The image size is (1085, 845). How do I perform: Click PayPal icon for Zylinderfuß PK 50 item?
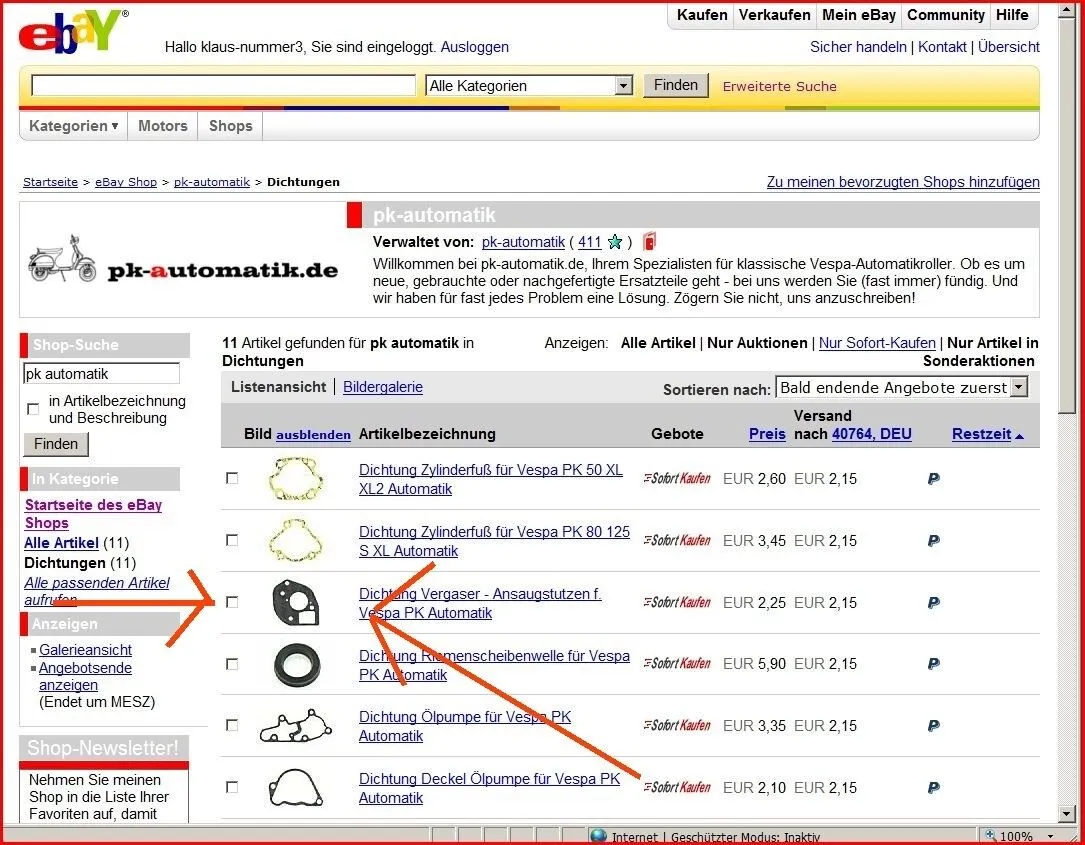933,479
